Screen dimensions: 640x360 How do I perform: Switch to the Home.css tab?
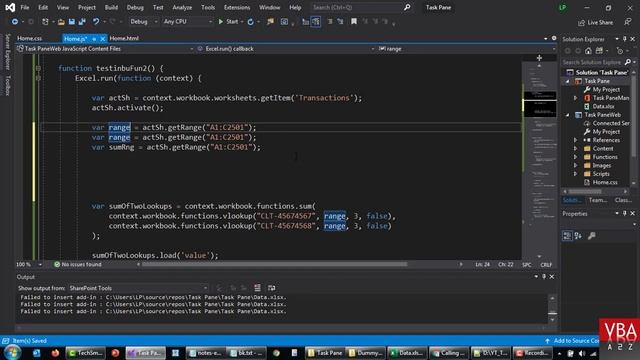click(30, 38)
